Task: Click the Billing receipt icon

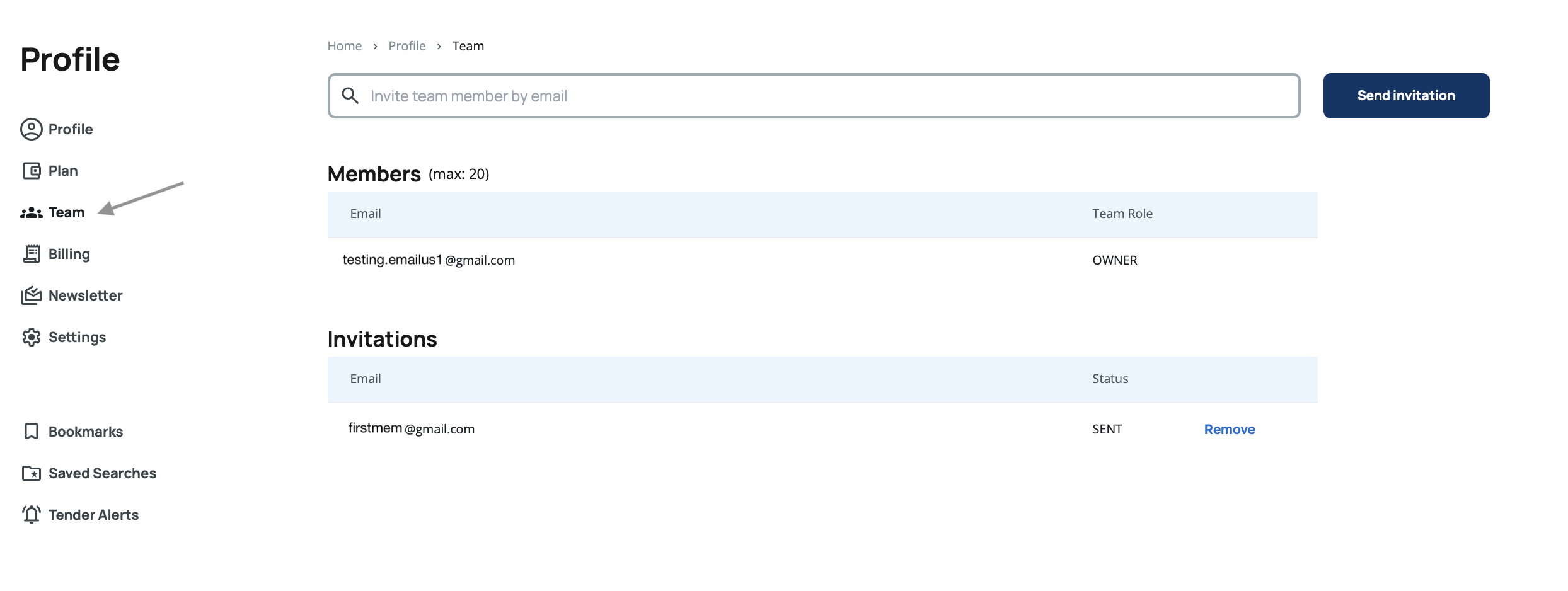Action: (x=32, y=254)
